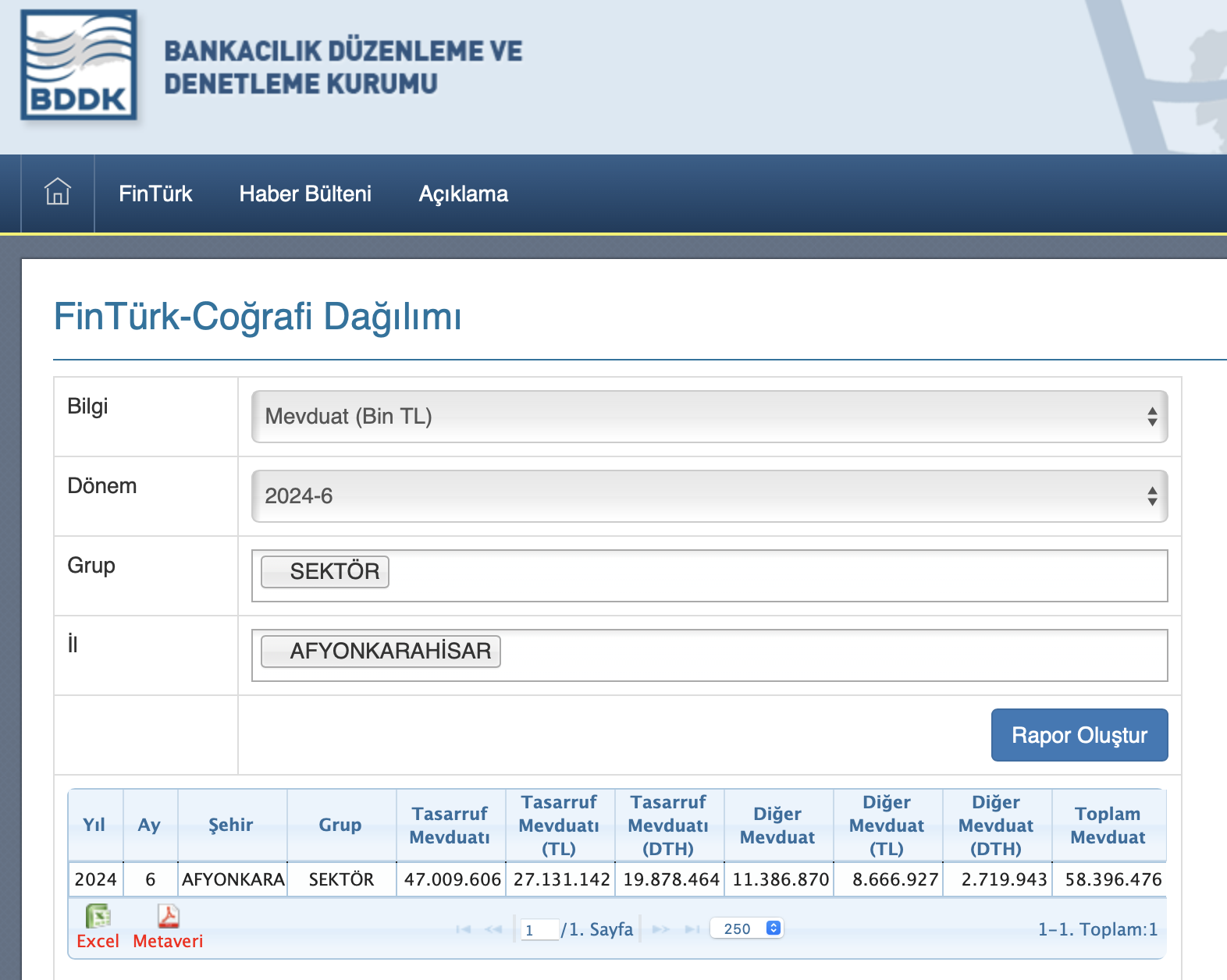Open Haber Bülteni menu
The height and width of the screenshot is (980, 1227).
pos(305,194)
